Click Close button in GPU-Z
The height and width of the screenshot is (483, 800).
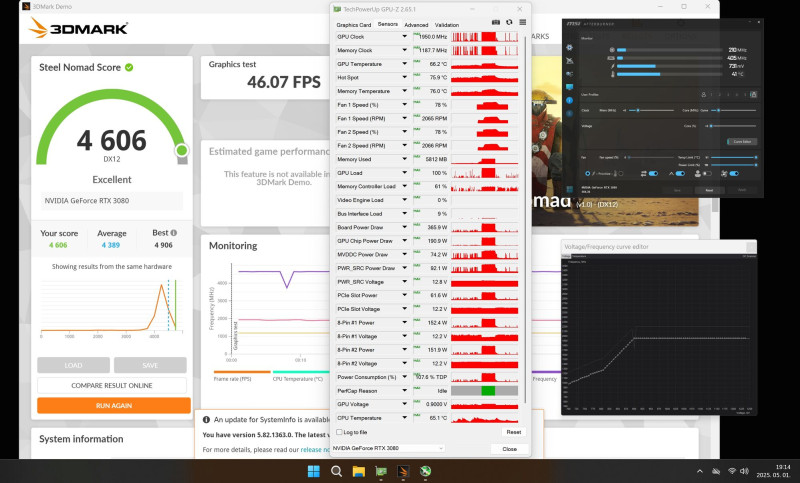[509, 449]
